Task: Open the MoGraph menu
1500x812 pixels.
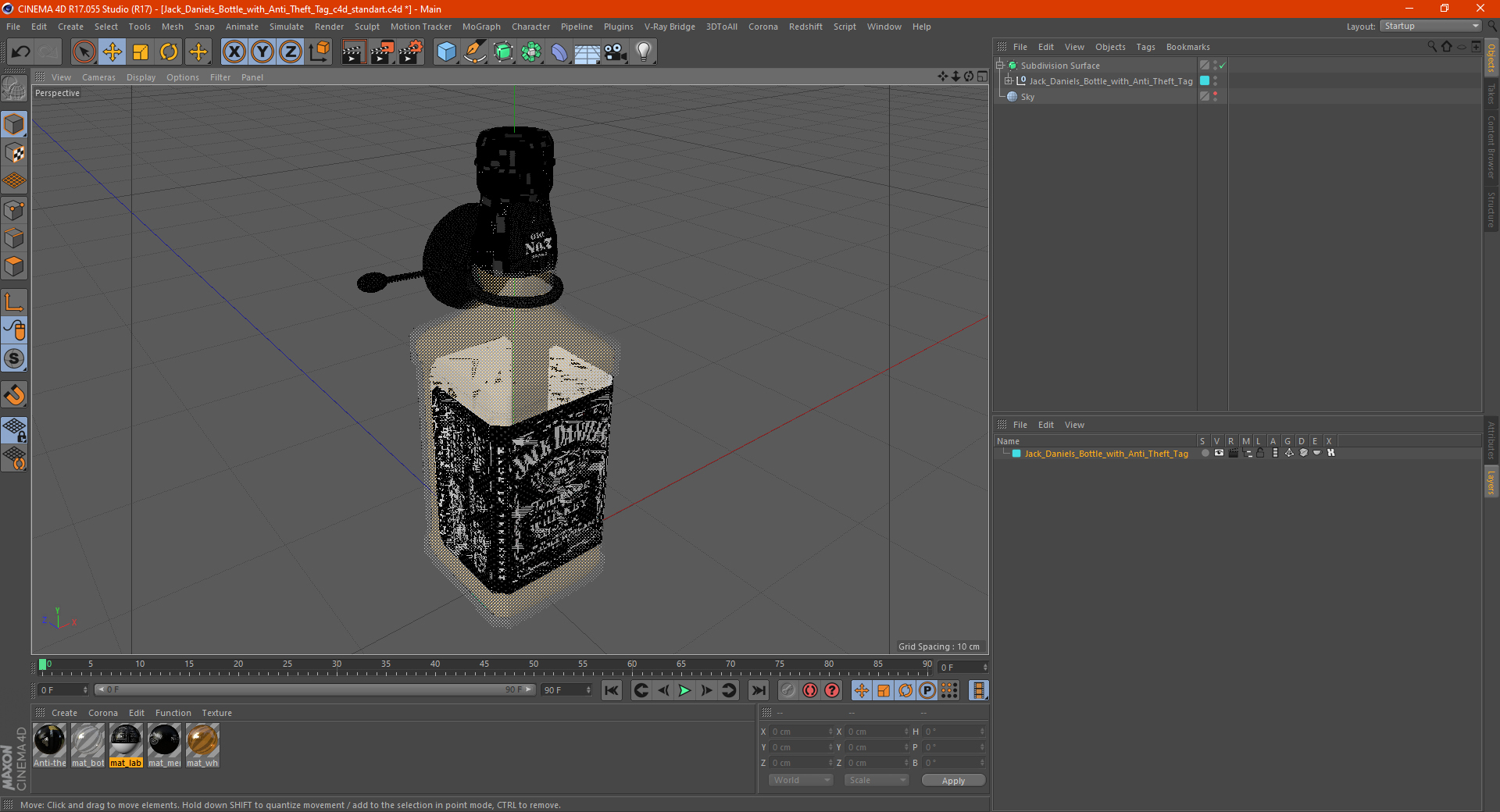Action: coord(481,27)
